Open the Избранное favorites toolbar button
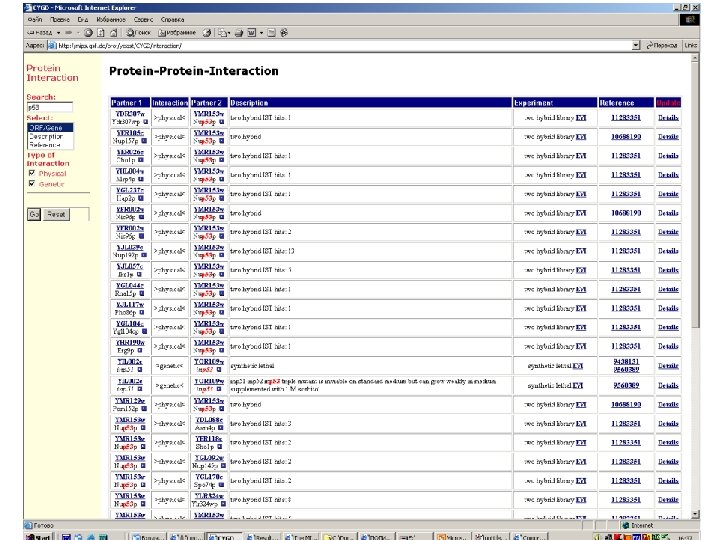 pyautogui.click(x=177, y=33)
